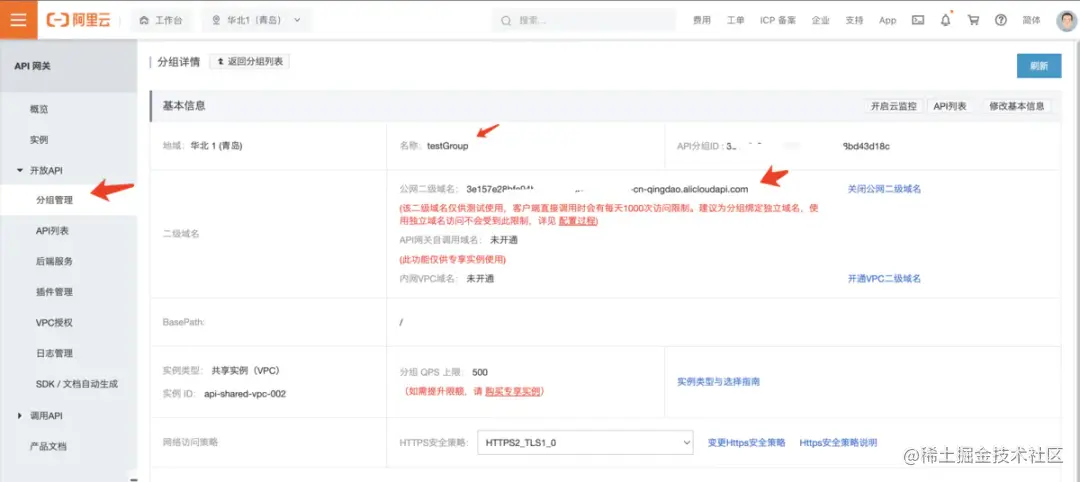This screenshot has width=1080, height=482.
Task: Click 开启云监控 button
Action: pos(893,106)
